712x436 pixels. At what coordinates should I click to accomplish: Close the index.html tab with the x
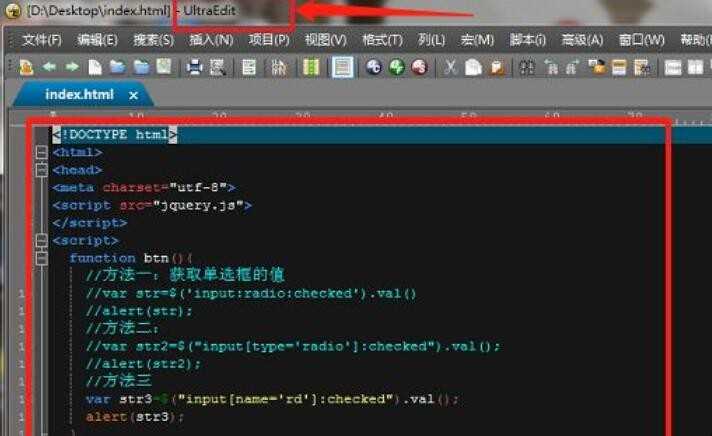[x=133, y=95]
